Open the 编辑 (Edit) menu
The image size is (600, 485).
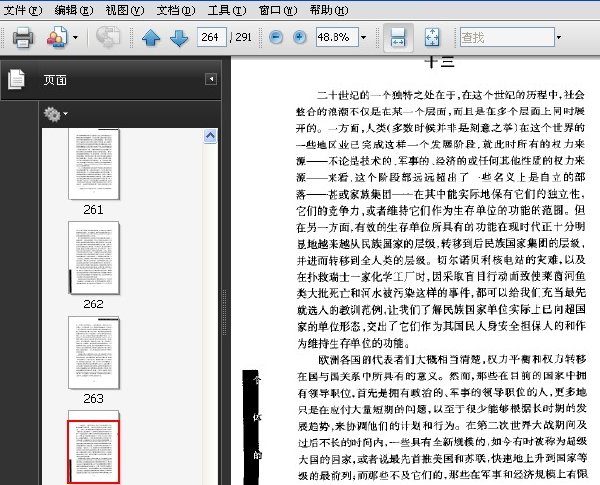(74, 10)
